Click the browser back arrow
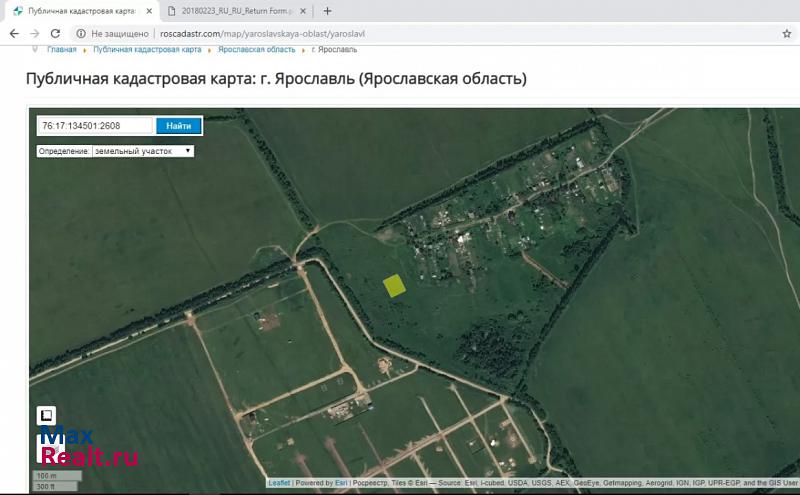The width and height of the screenshot is (800, 495). click(x=13, y=33)
